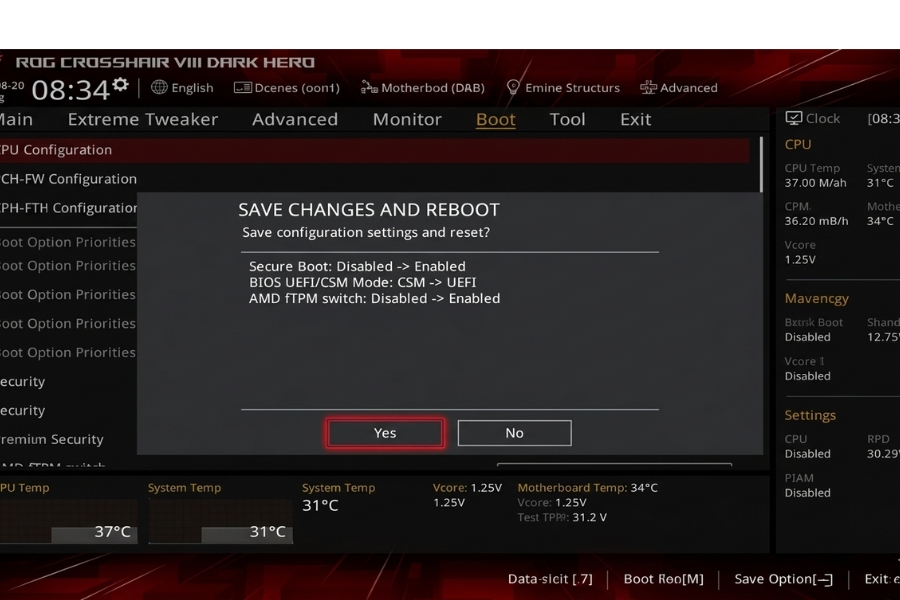Image resolution: width=900 pixels, height=600 pixels.
Task: Click 'AMD fTPM switch' change line
Action: click(374, 299)
